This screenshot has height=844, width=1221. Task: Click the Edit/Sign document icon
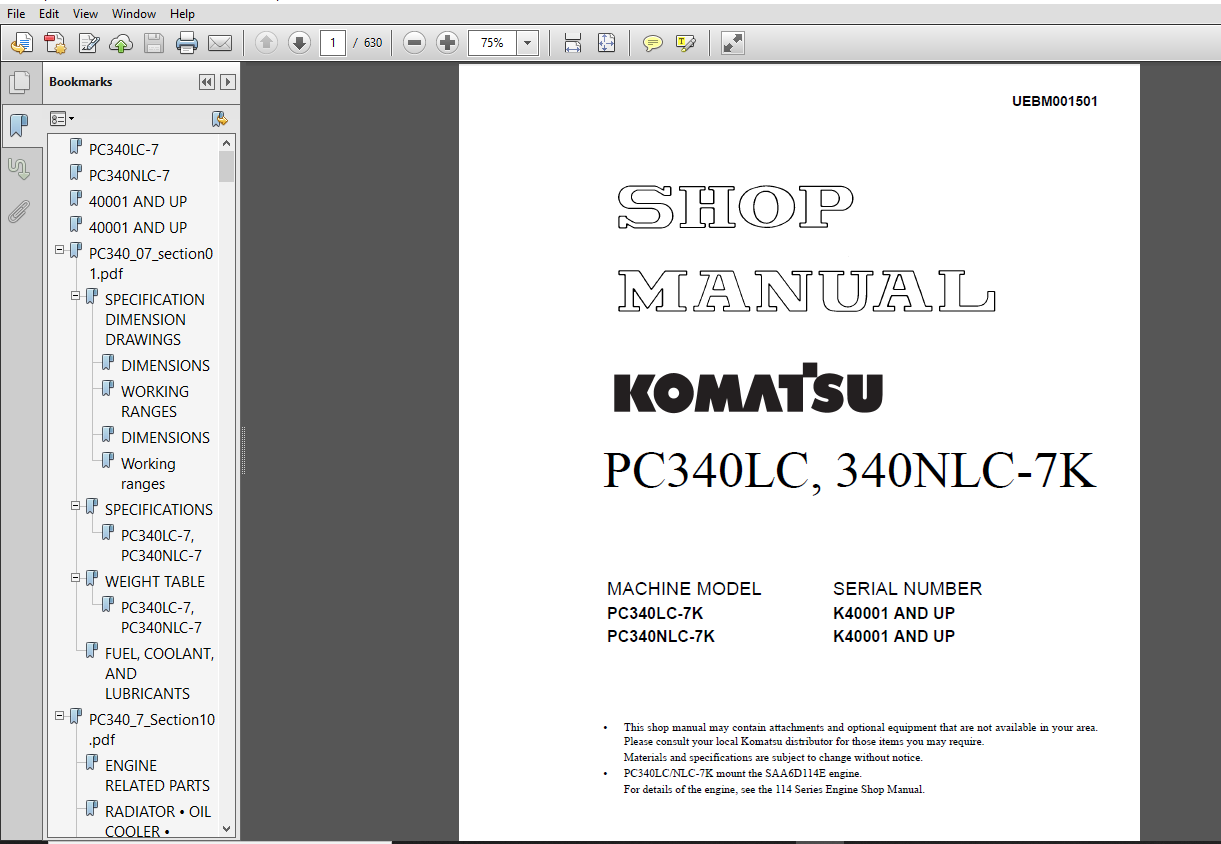(89, 43)
